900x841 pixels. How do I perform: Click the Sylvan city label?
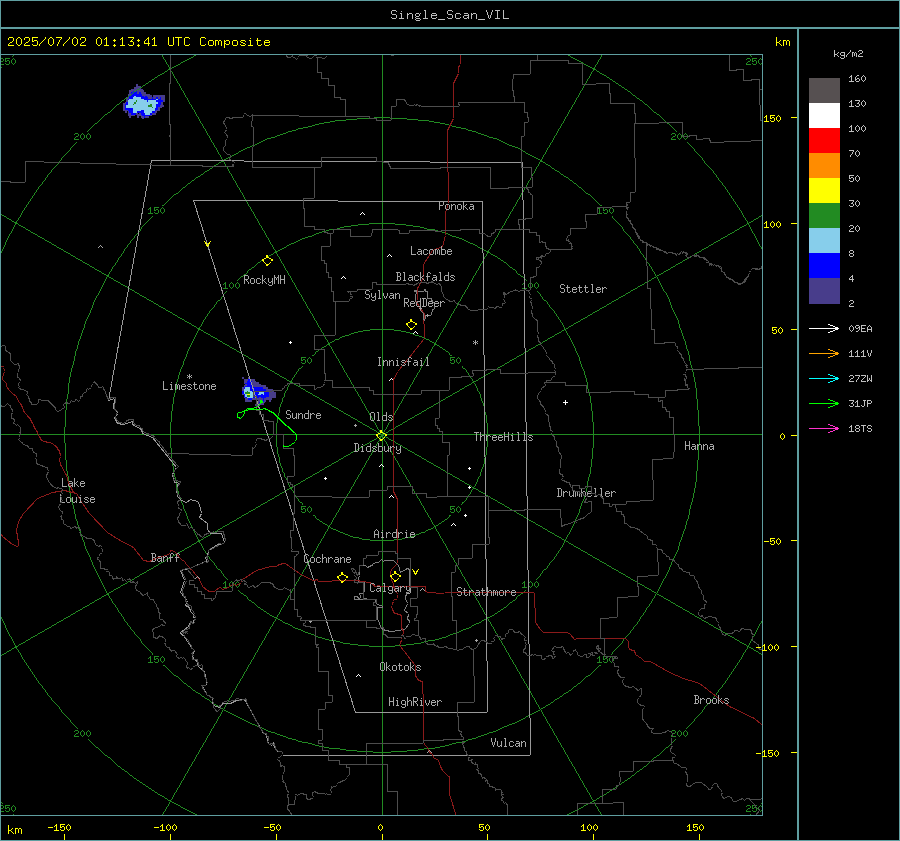pyautogui.click(x=382, y=295)
